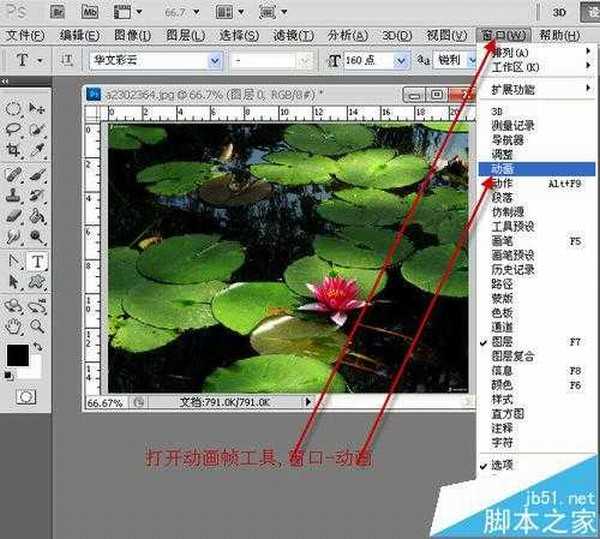Swap foreground and background colors

37,347
